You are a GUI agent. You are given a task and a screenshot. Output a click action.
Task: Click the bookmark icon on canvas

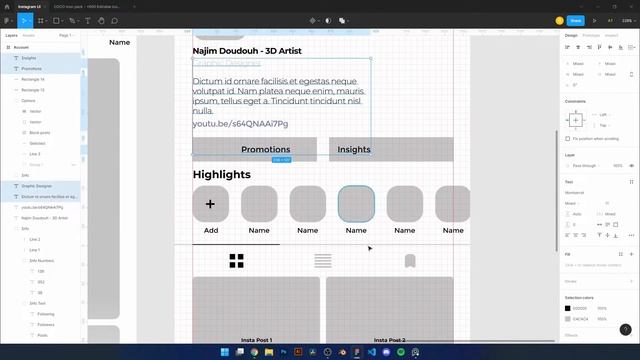click(x=410, y=261)
